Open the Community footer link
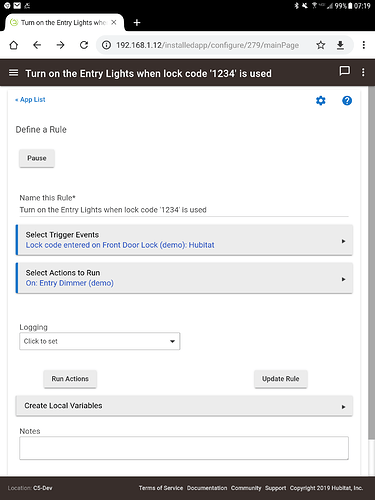 point(246,488)
